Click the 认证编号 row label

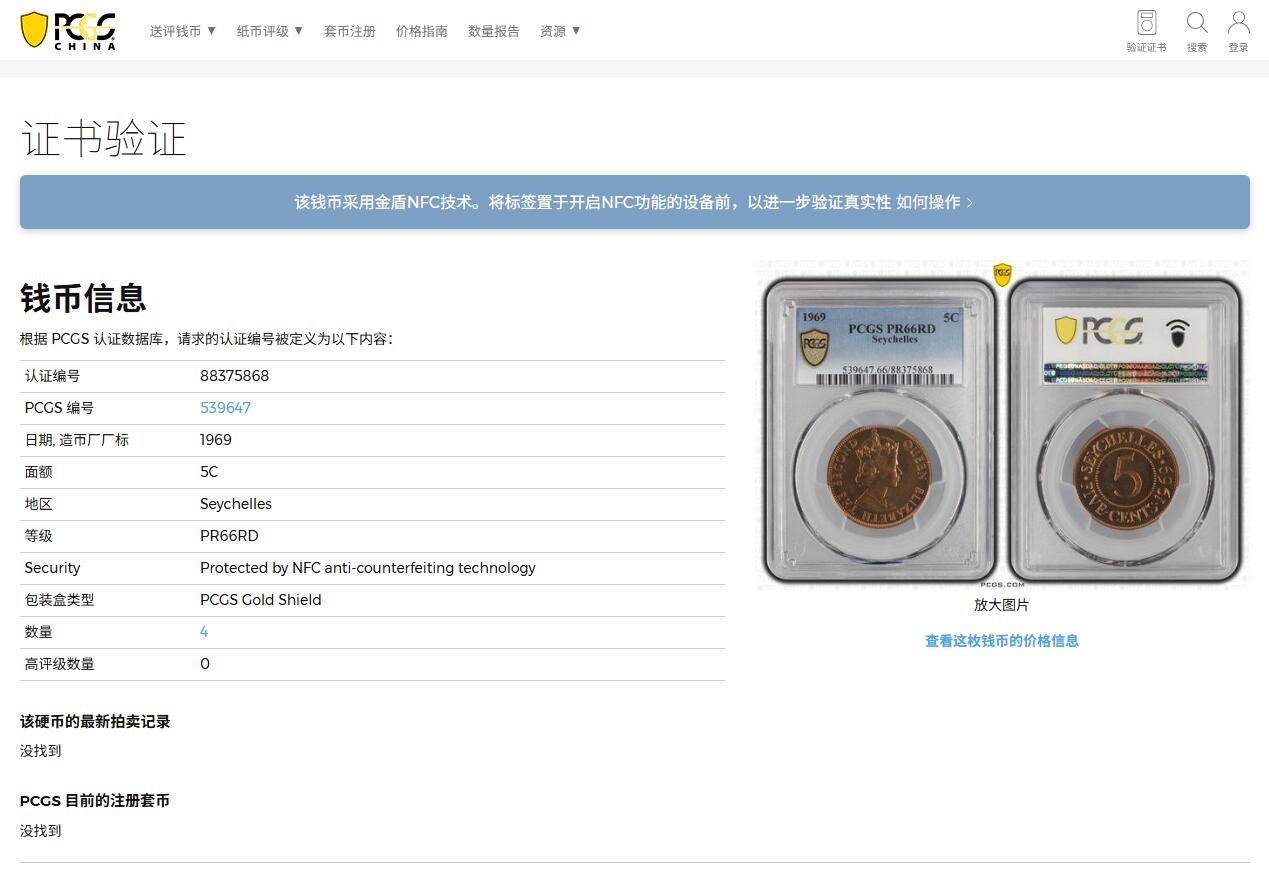click(x=52, y=376)
